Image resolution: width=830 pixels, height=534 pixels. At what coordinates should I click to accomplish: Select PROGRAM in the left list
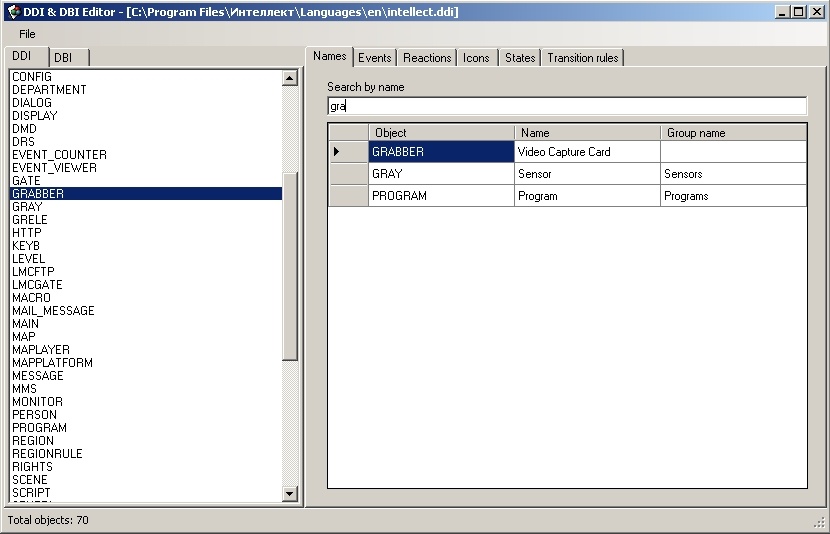(x=40, y=428)
